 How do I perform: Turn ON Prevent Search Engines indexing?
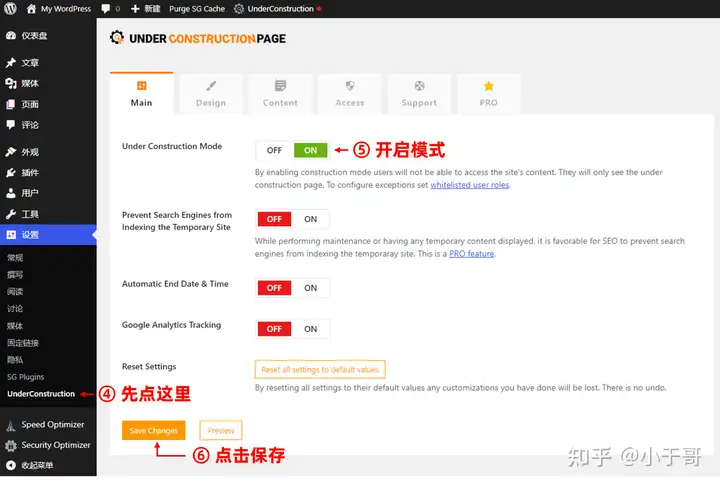coord(310,219)
